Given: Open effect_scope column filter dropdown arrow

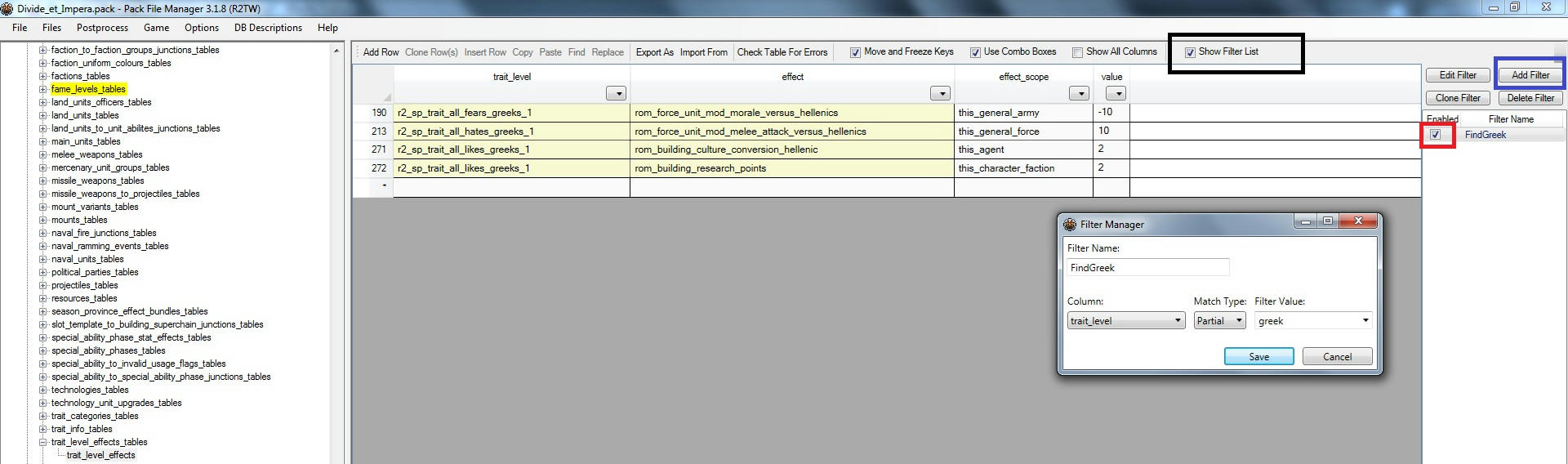Looking at the screenshot, I should [x=1079, y=94].
